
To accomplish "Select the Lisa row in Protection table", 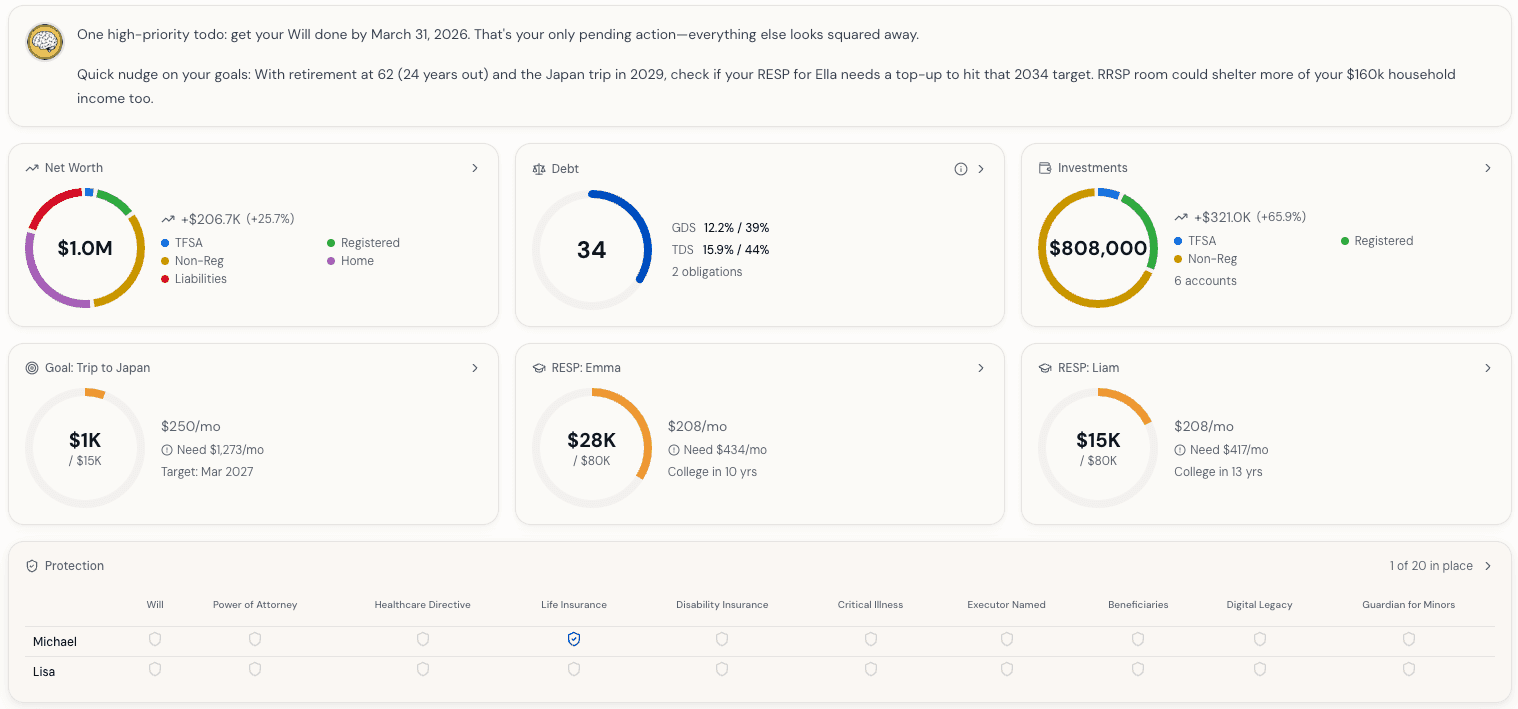I will [x=43, y=671].
